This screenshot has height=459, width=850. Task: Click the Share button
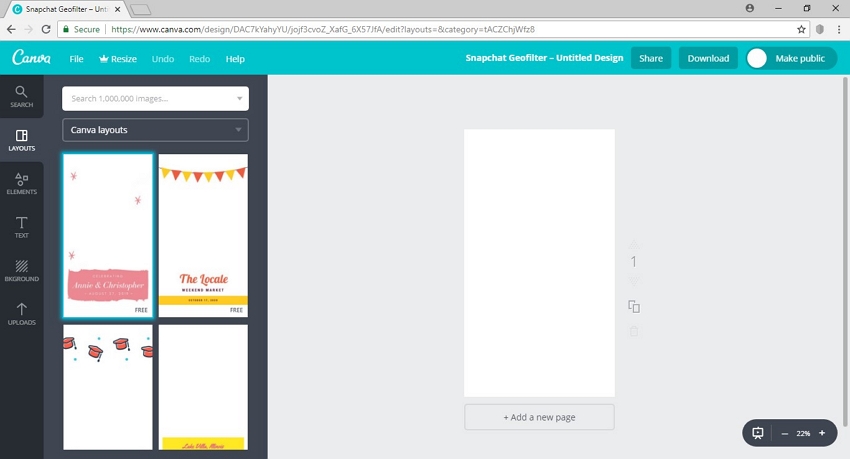[651, 58]
